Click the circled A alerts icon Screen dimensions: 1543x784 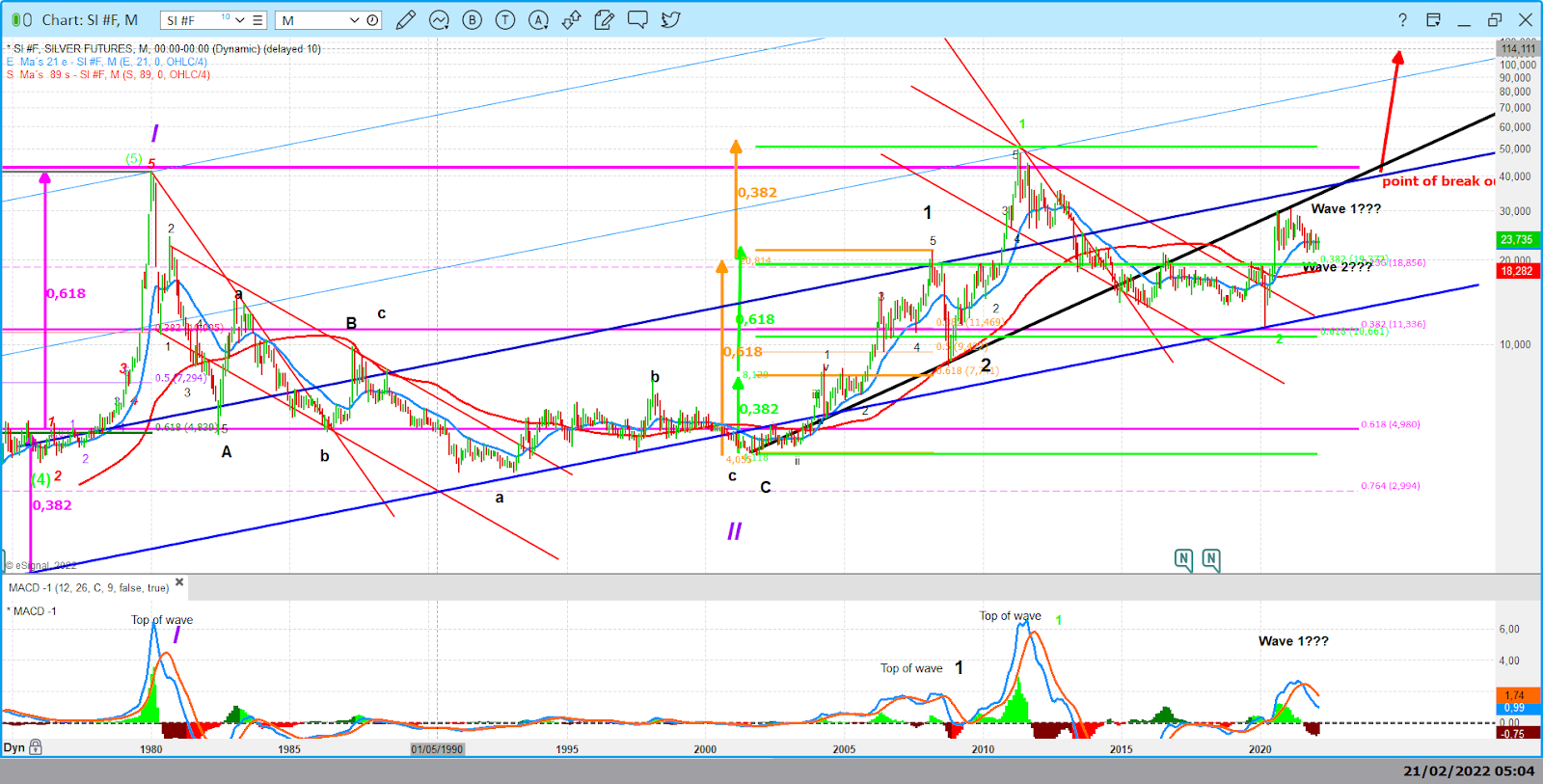tap(538, 19)
